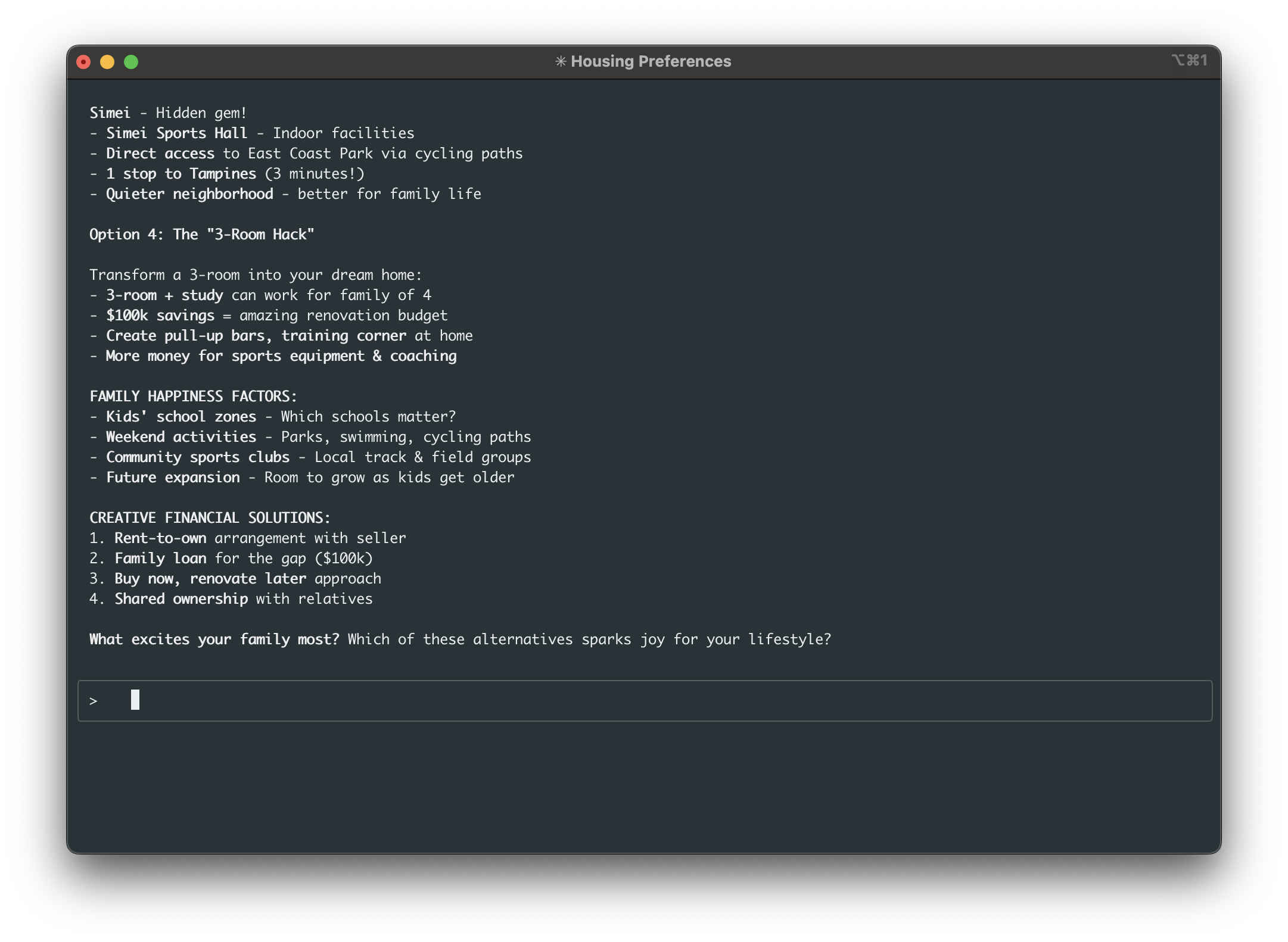Viewport: 1288px width, 942px height.
Task: Click the Housing Preferences window title
Action: pyautogui.click(x=652, y=61)
